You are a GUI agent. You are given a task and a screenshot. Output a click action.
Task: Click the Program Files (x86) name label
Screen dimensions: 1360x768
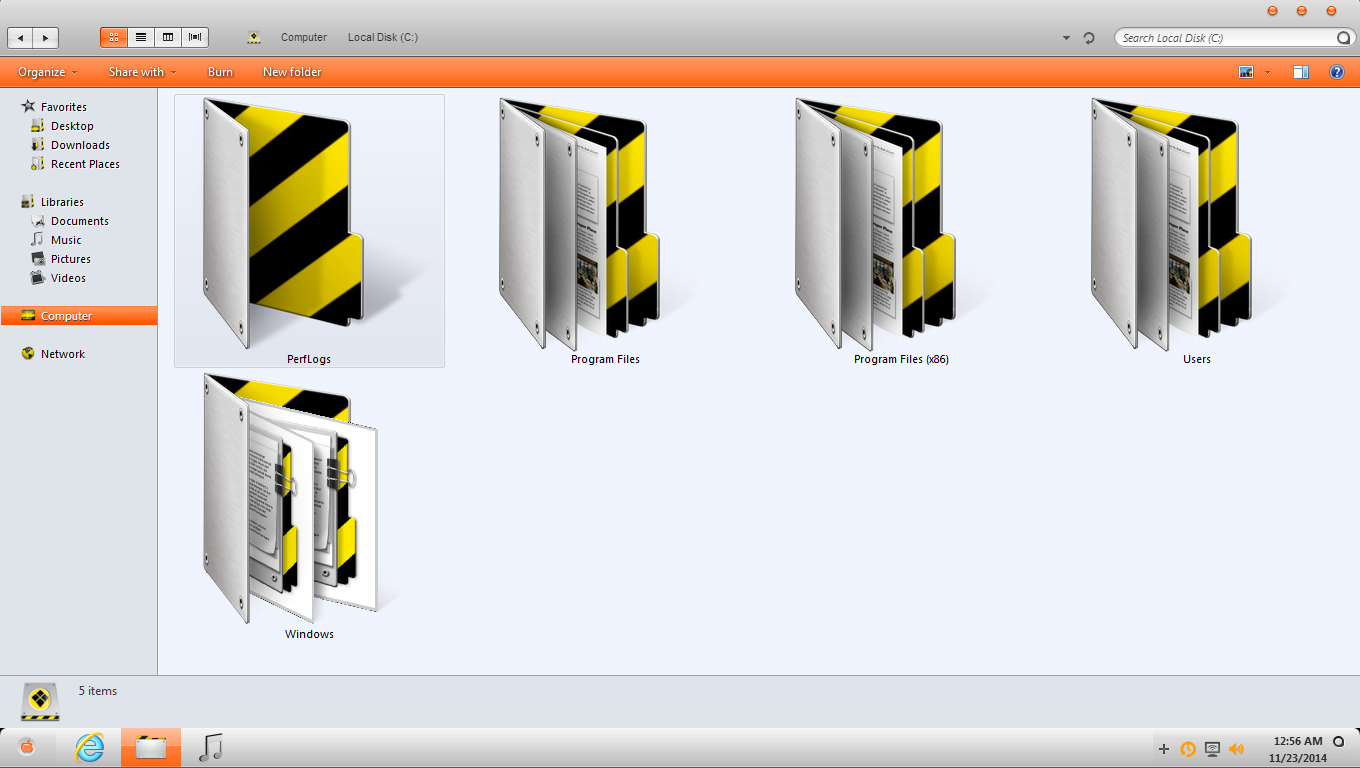(x=901, y=359)
